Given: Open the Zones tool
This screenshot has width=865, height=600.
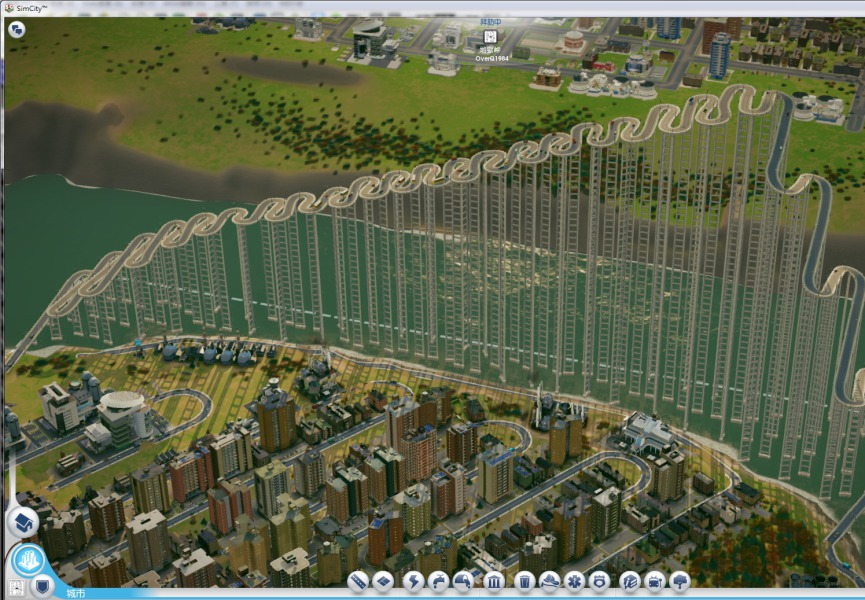Looking at the screenshot, I should click(x=383, y=581).
